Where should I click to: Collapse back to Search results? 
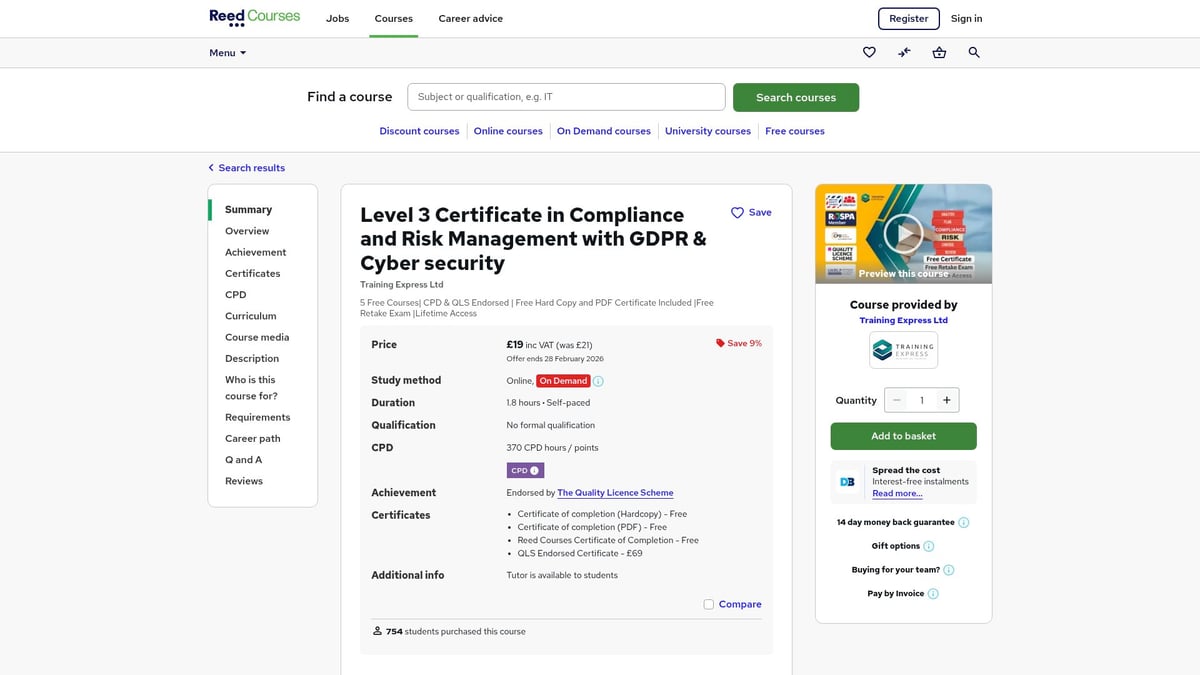[x=246, y=167]
